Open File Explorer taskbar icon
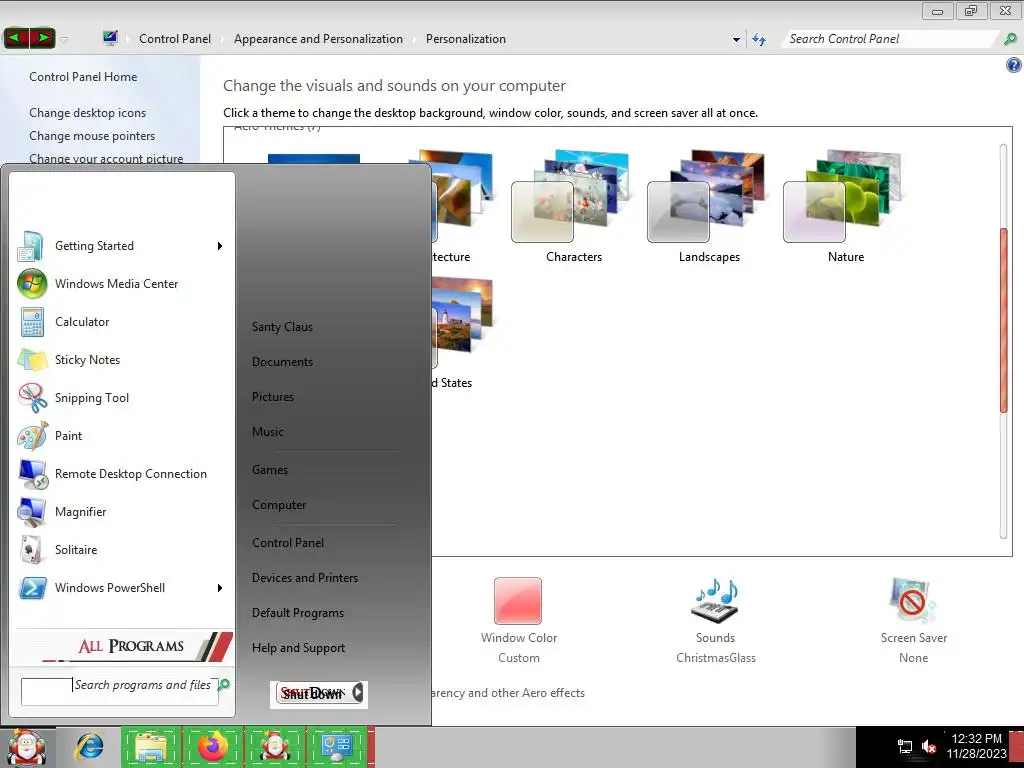This screenshot has height=768, width=1024. [152, 748]
